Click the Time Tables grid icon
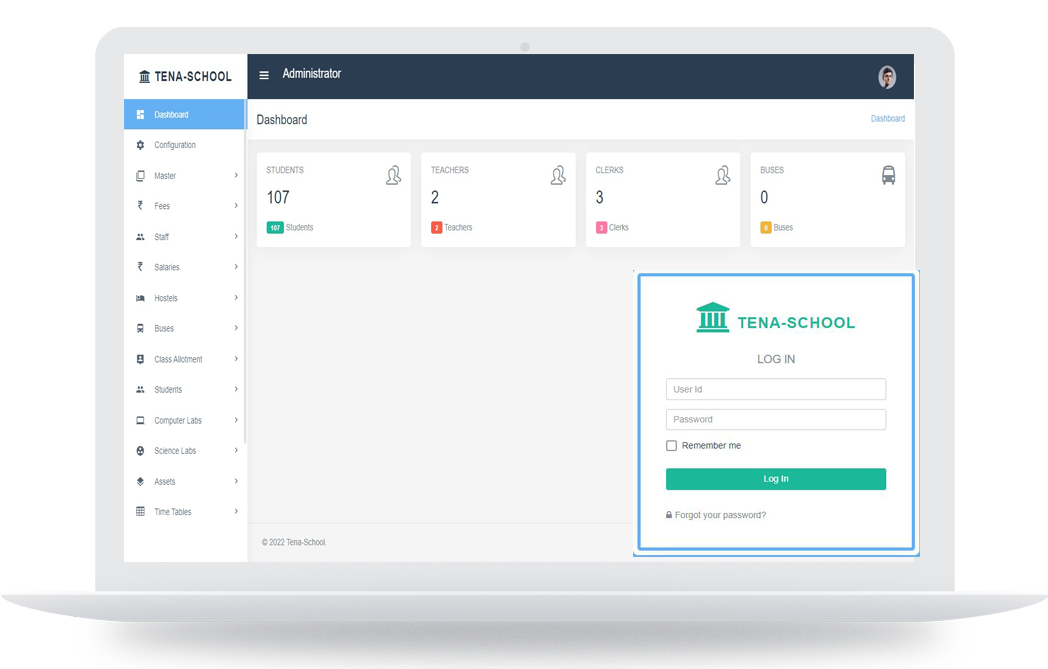Image resolution: width=1048 pixels, height=669 pixels. (x=140, y=512)
